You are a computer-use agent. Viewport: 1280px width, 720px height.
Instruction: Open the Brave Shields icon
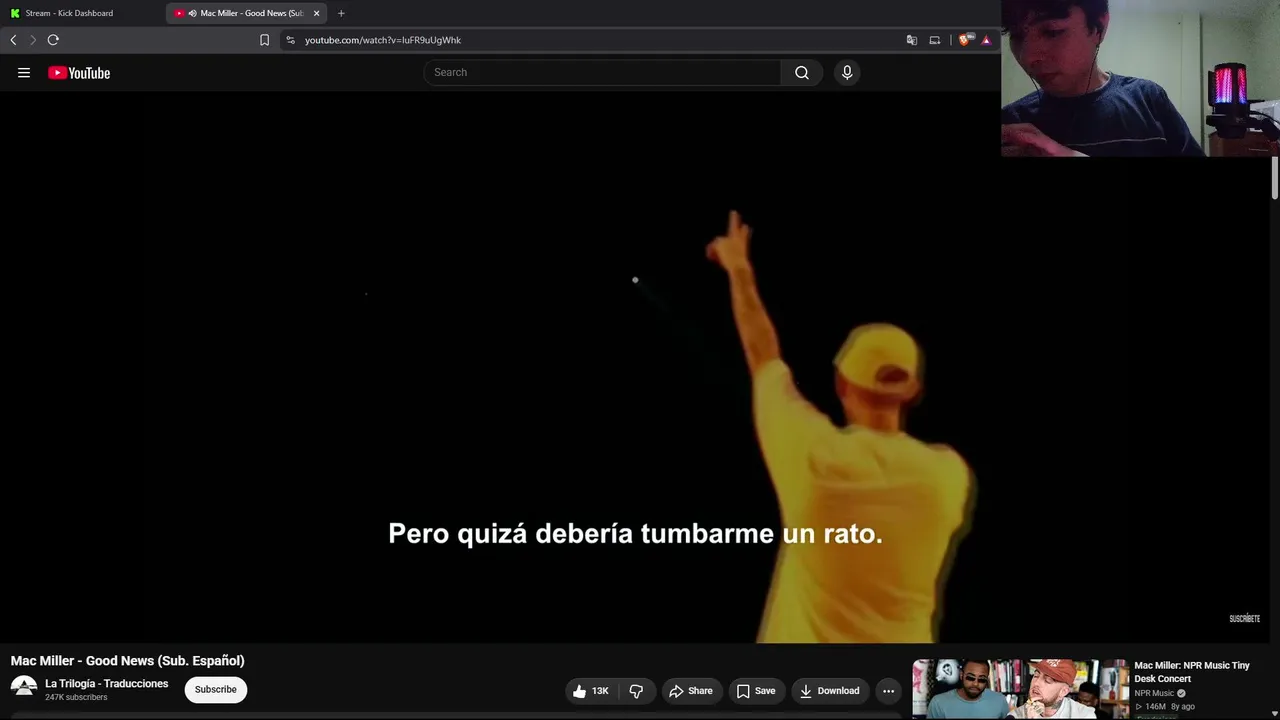coord(965,40)
